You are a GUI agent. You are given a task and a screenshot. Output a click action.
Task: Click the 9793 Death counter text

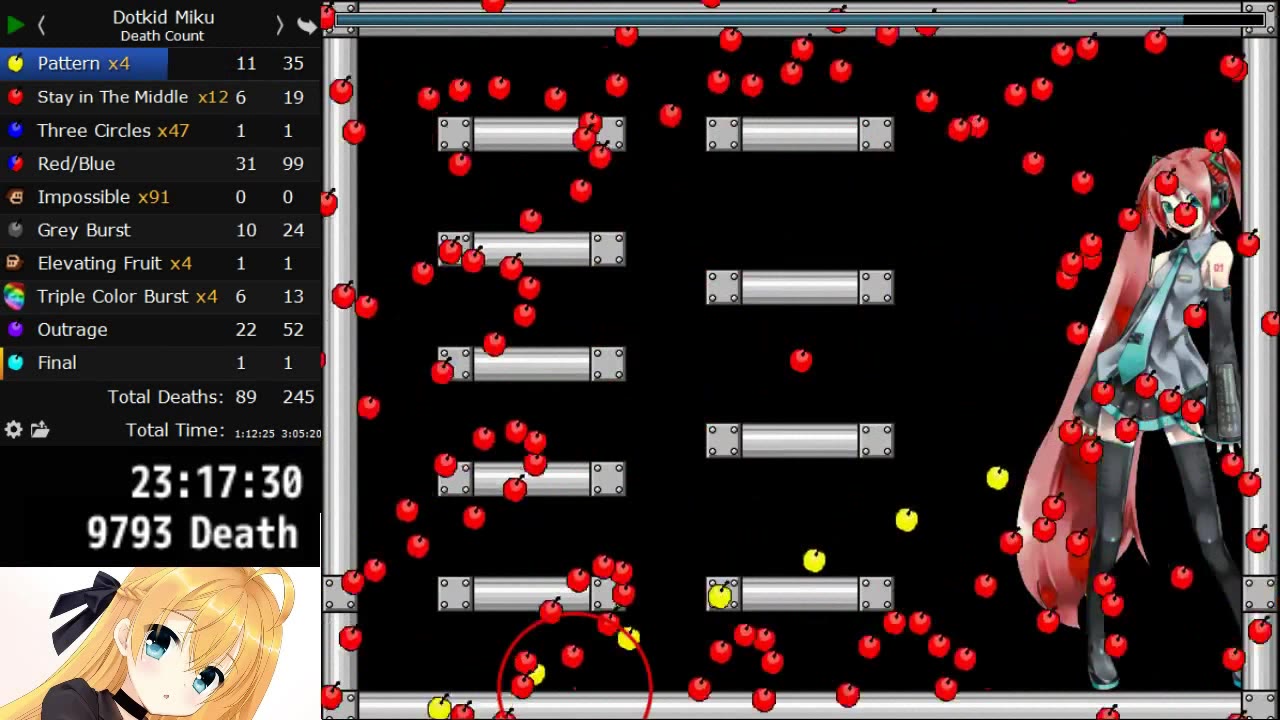tap(192, 533)
